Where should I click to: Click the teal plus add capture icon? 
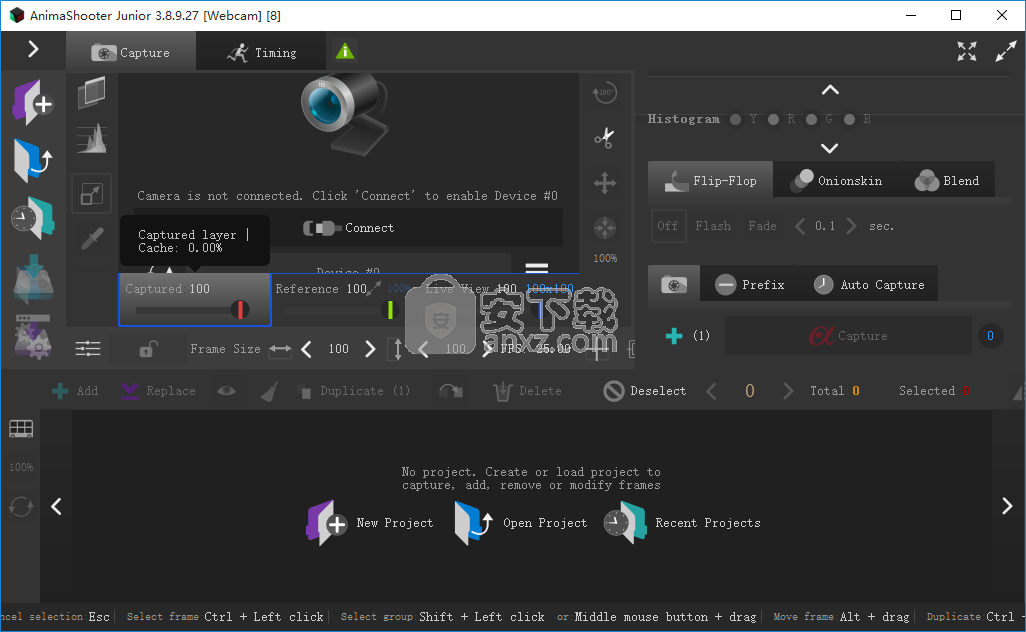click(674, 336)
